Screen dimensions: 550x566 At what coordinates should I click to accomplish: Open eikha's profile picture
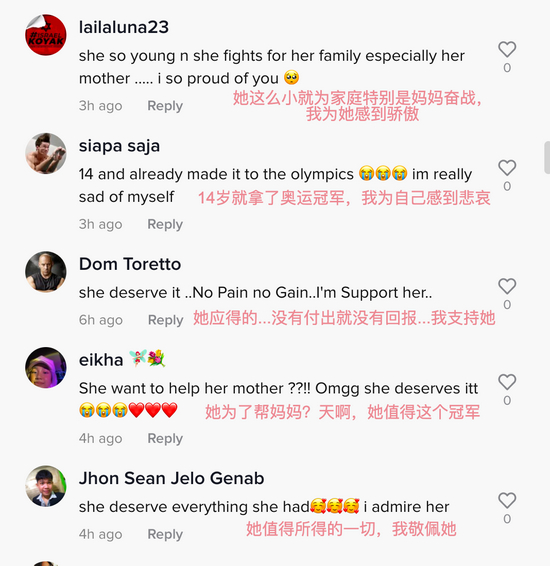(46, 367)
